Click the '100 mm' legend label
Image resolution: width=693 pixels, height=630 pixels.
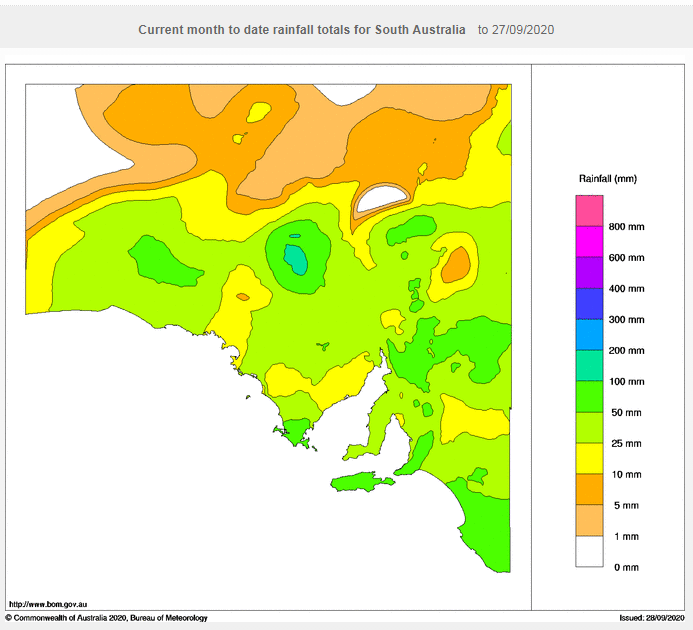[626, 382]
